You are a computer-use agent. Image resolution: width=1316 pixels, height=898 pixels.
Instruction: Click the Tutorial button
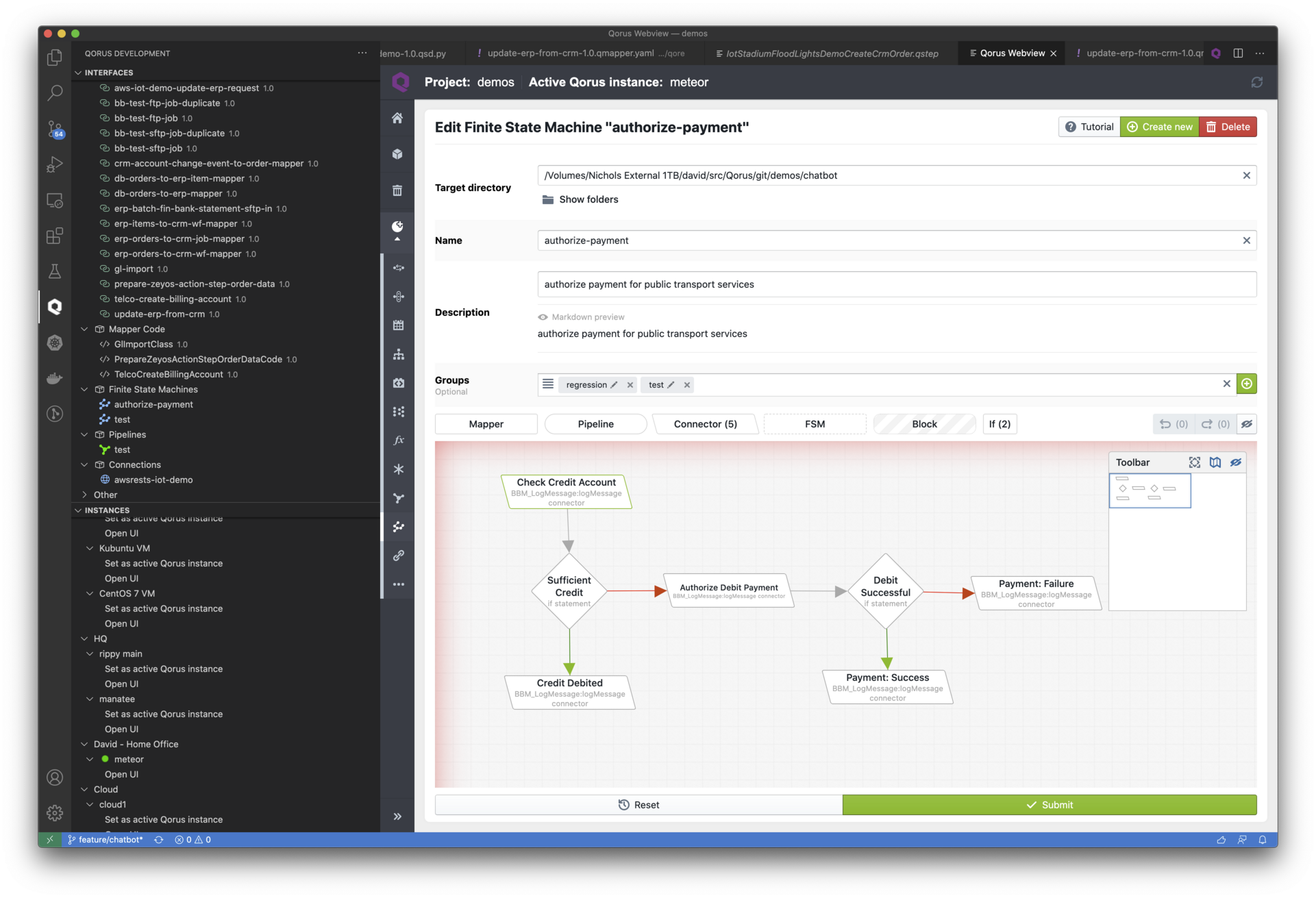[1089, 127]
